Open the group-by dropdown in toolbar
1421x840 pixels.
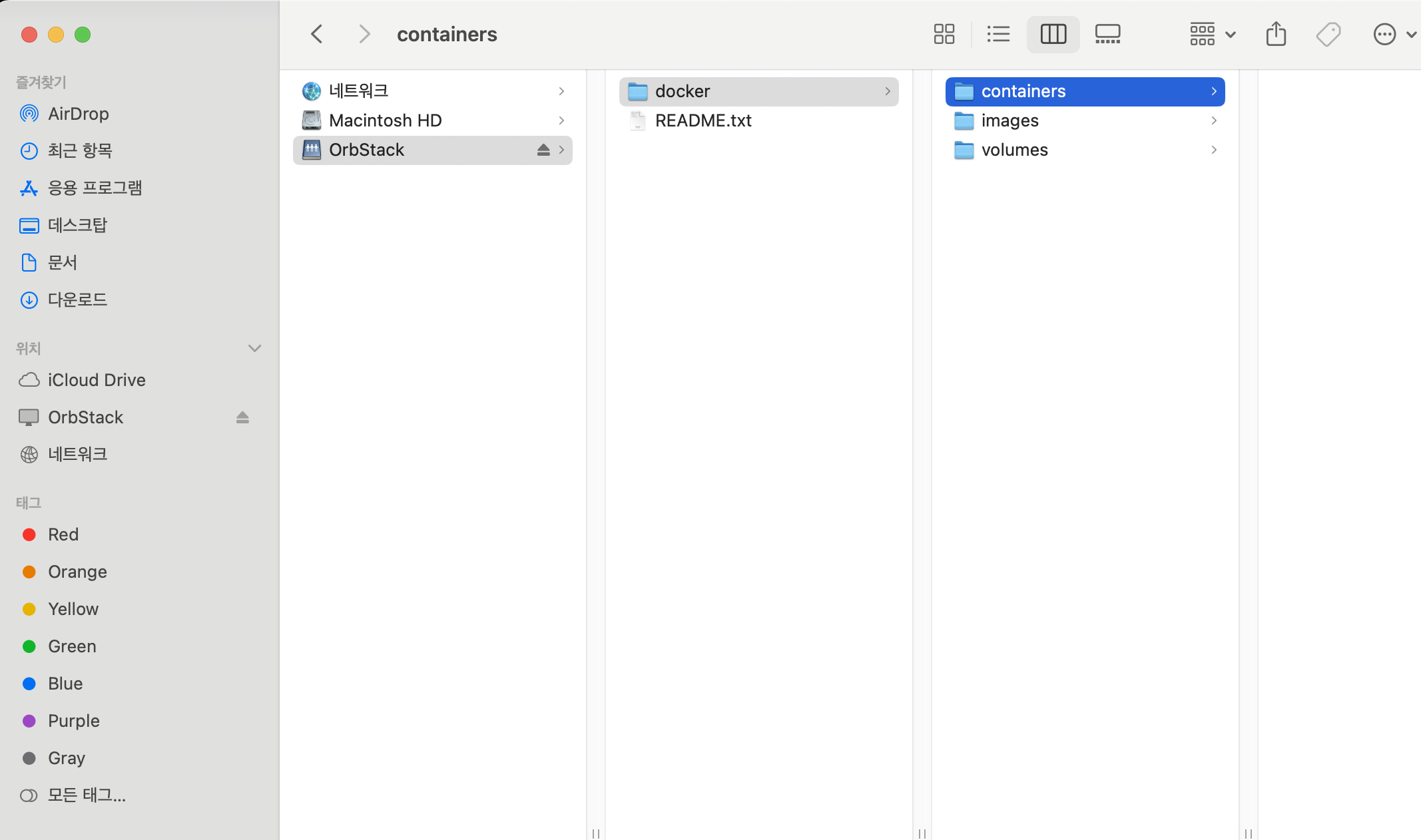(1213, 34)
